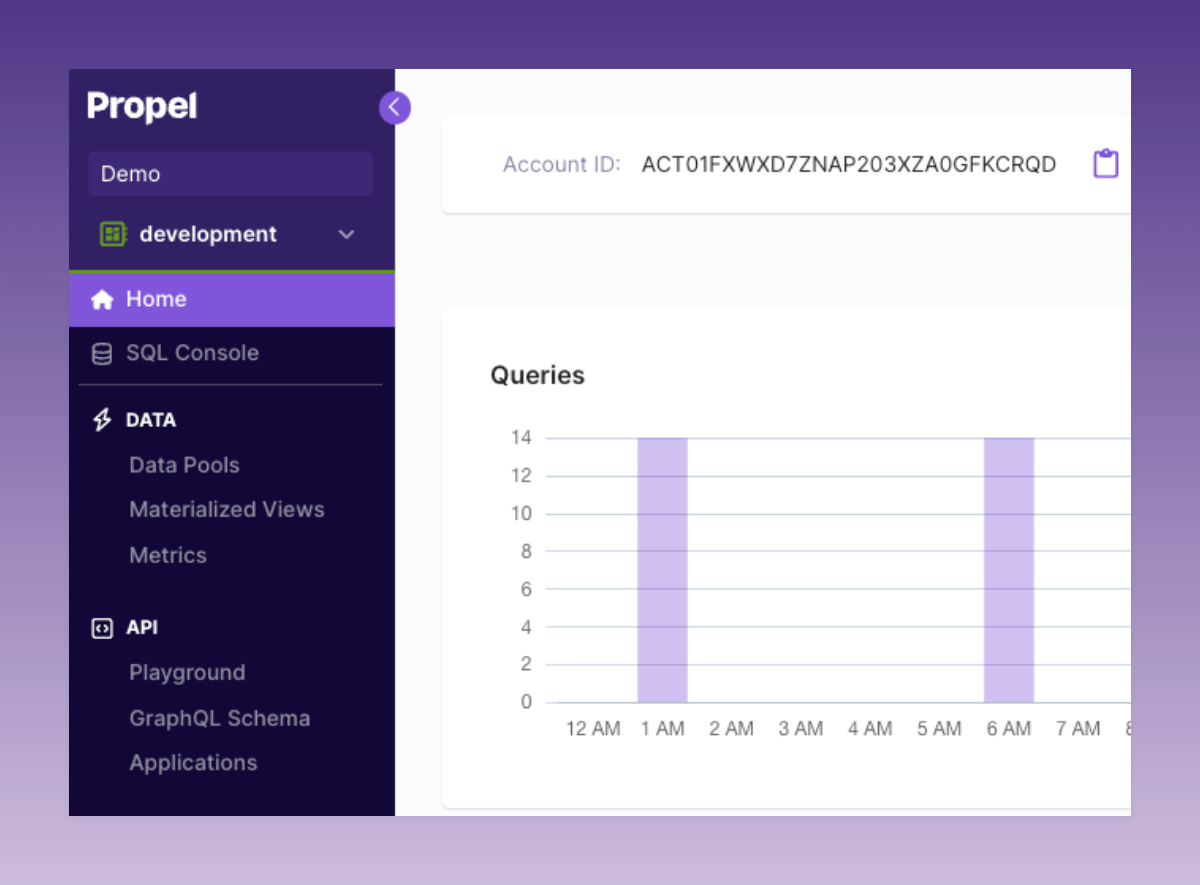
Task: Select the Account ID value text
Action: [849, 163]
